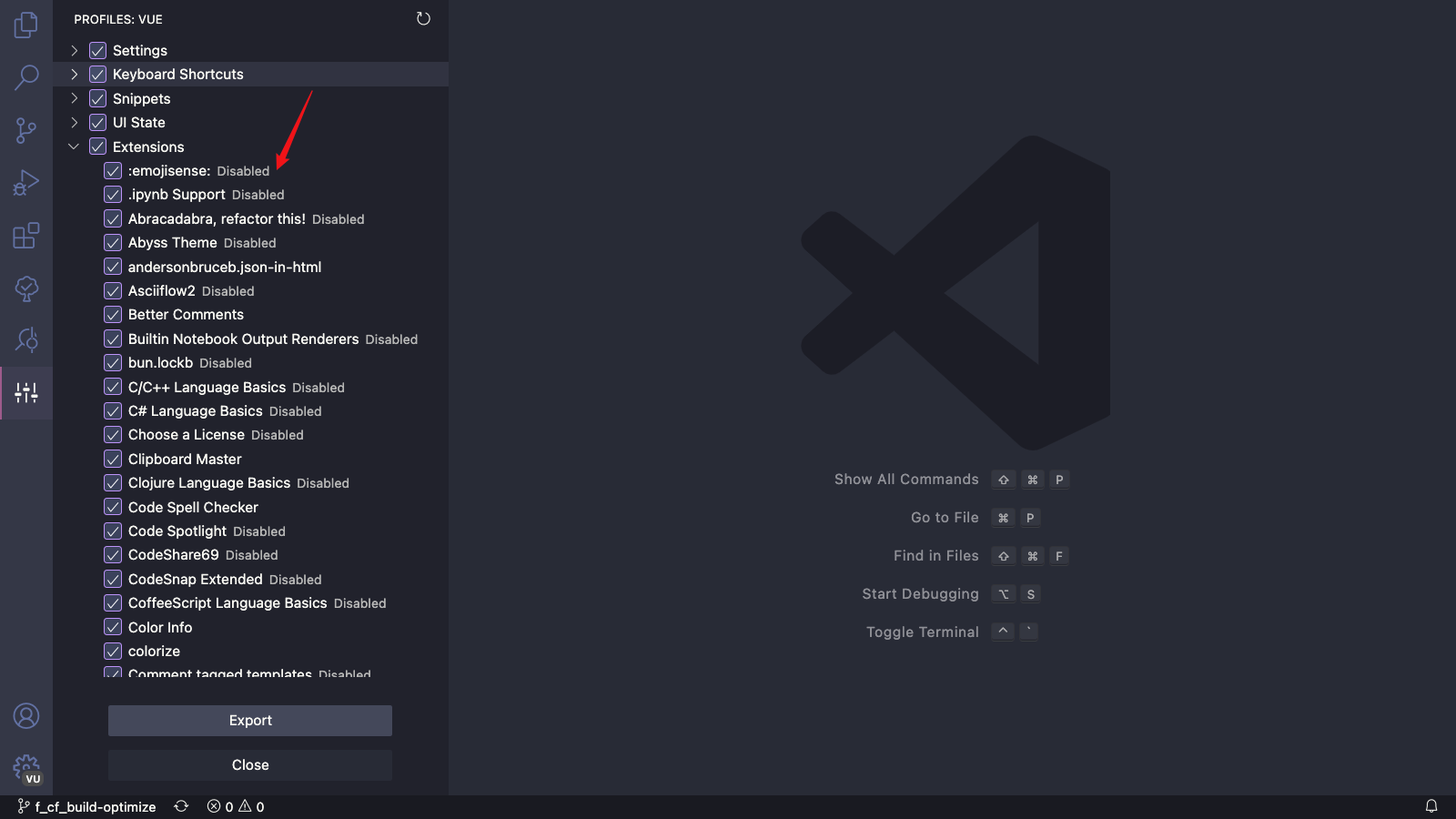Expand the Keyboard Shortcuts section
1456x819 pixels.
(74, 74)
